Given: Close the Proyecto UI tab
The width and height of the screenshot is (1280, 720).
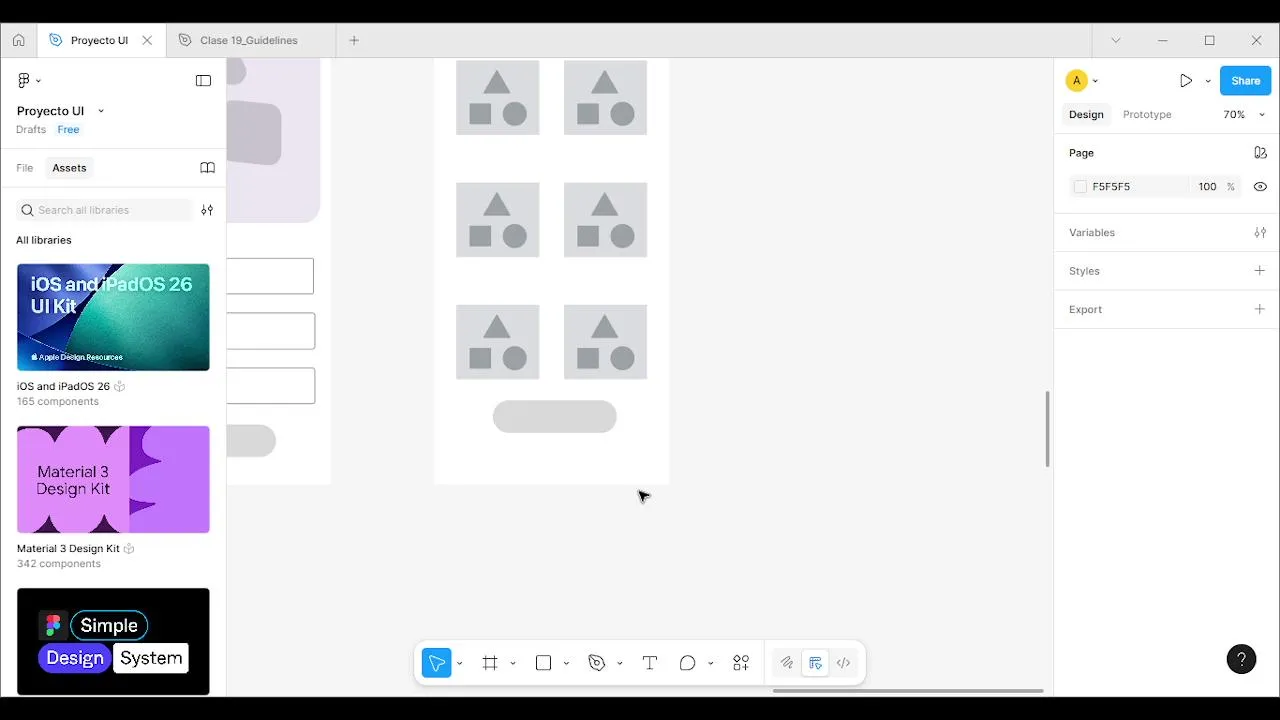Looking at the screenshot, I should [147, 40].
